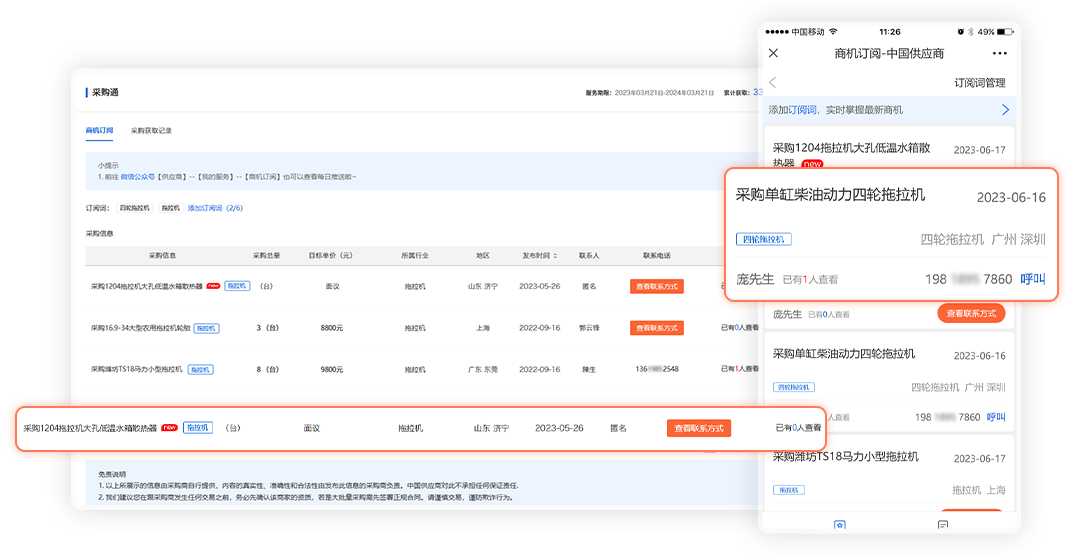Click 查看联系方式 in highlighted desktop row
Screen dimensions: 1069x556
point(699,428)
